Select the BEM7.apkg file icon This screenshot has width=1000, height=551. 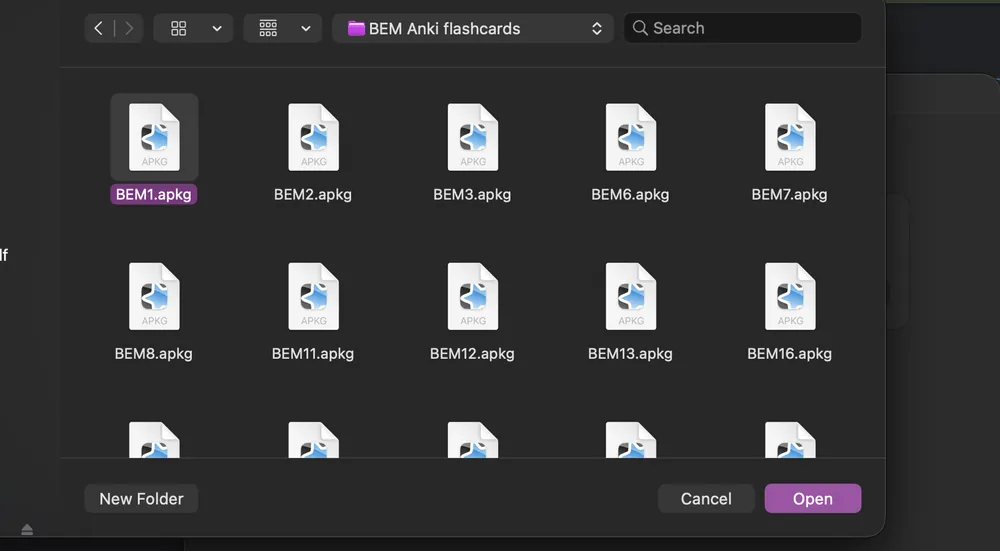pyautogui.click(x=790, y=137)
